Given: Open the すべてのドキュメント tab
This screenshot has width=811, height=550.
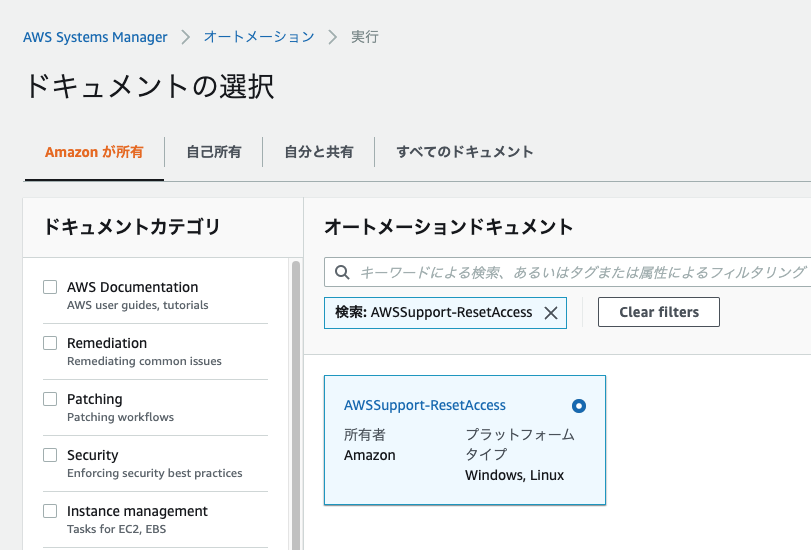Looking at the screenshot, I should (x=464, y=152).
